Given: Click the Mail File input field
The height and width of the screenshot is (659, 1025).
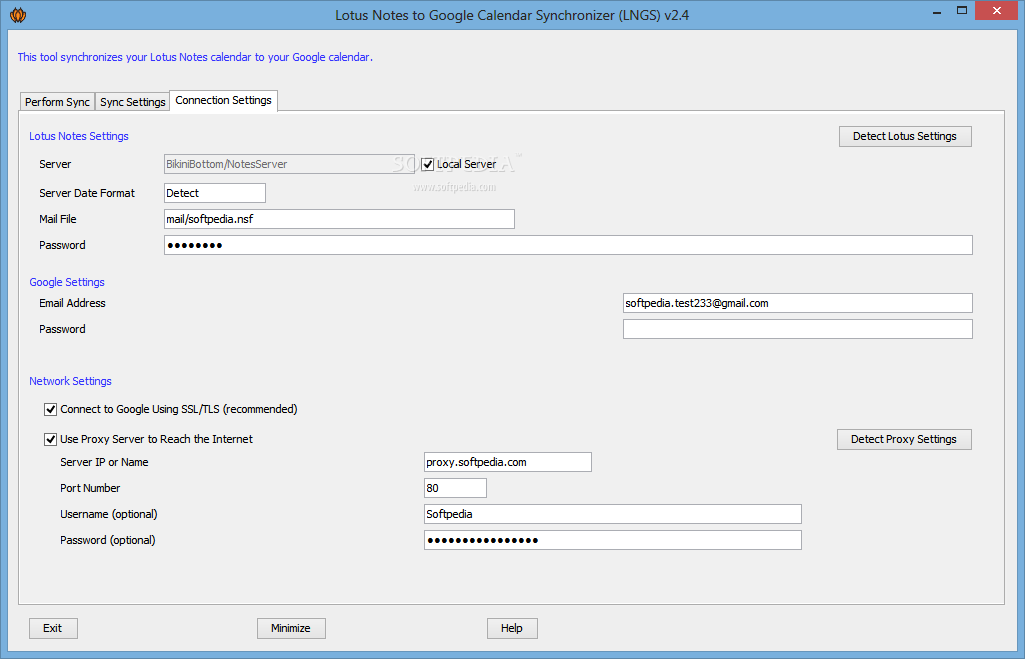Looking at the screenshot, I should (x=339, y=219).
